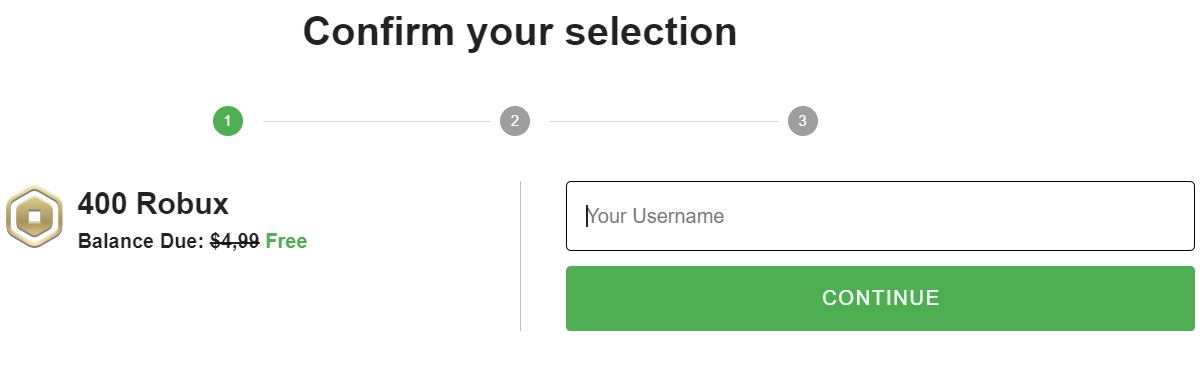Select the 400 Robux package title
The width and height of the screenshot is (1204, 367).
pyautogui.click(x=153, y=204)
